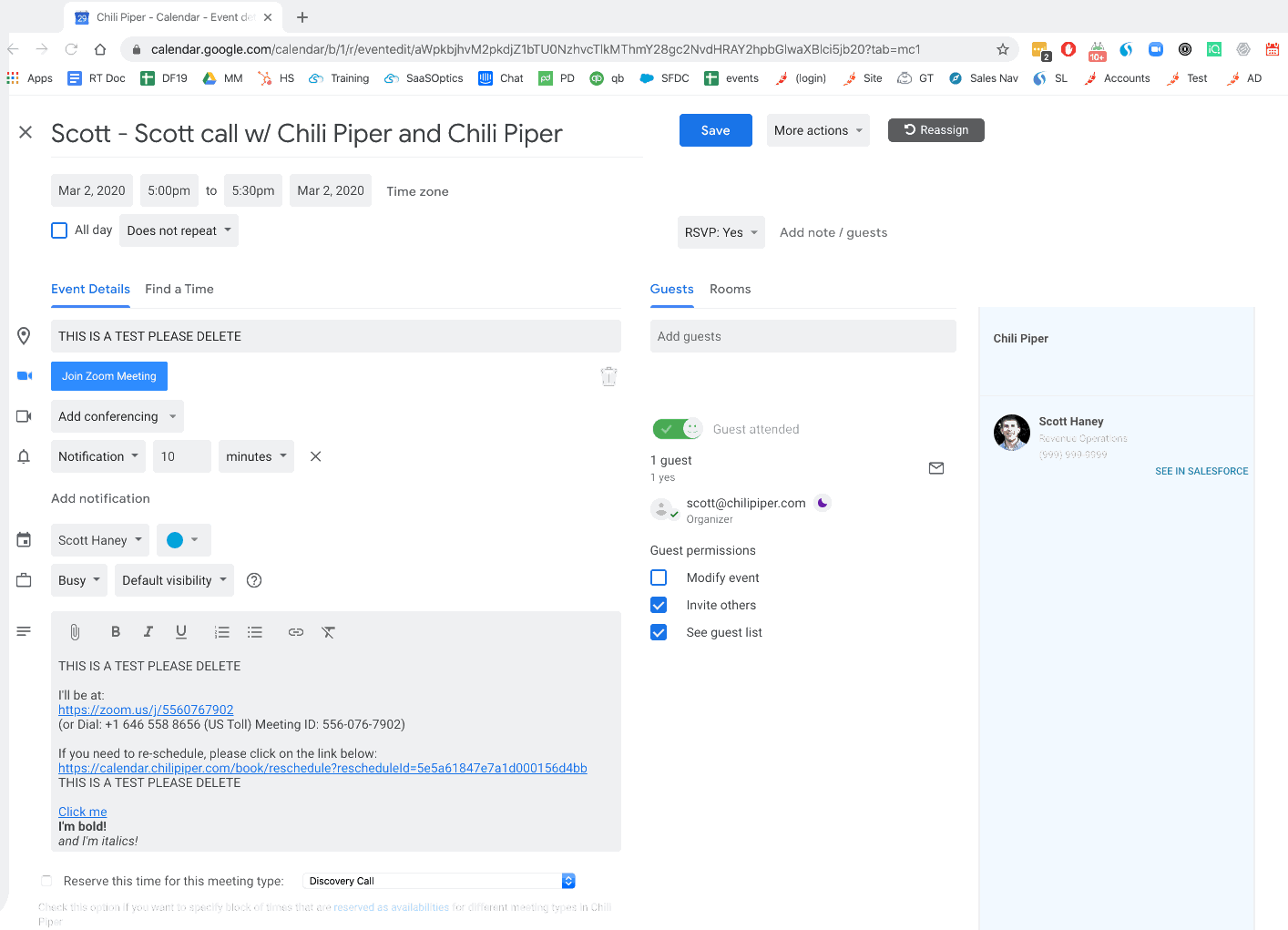Open the RSVP: Yes dropdown

721,232
